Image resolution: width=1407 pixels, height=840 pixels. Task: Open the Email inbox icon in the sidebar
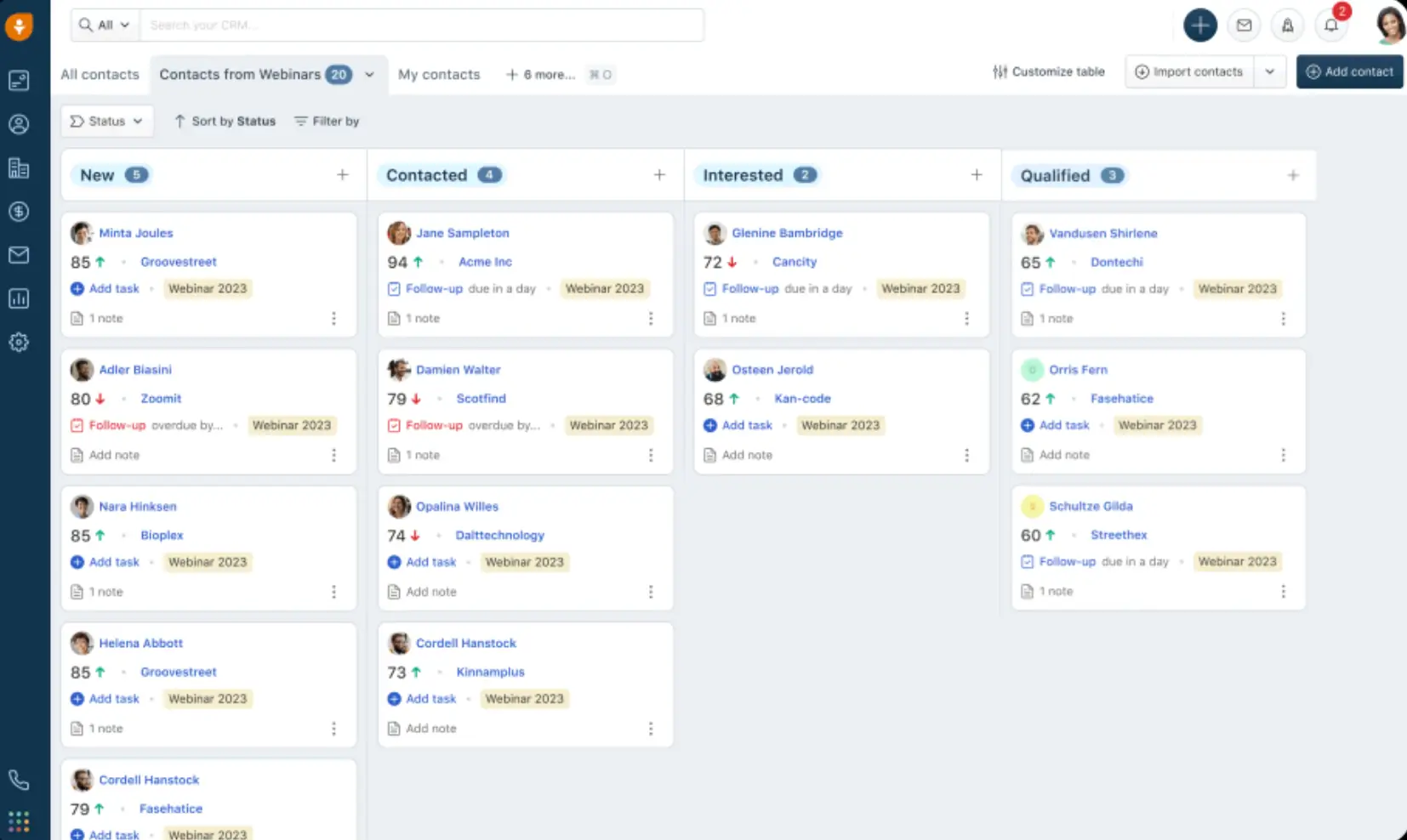[x=19, y=255]
